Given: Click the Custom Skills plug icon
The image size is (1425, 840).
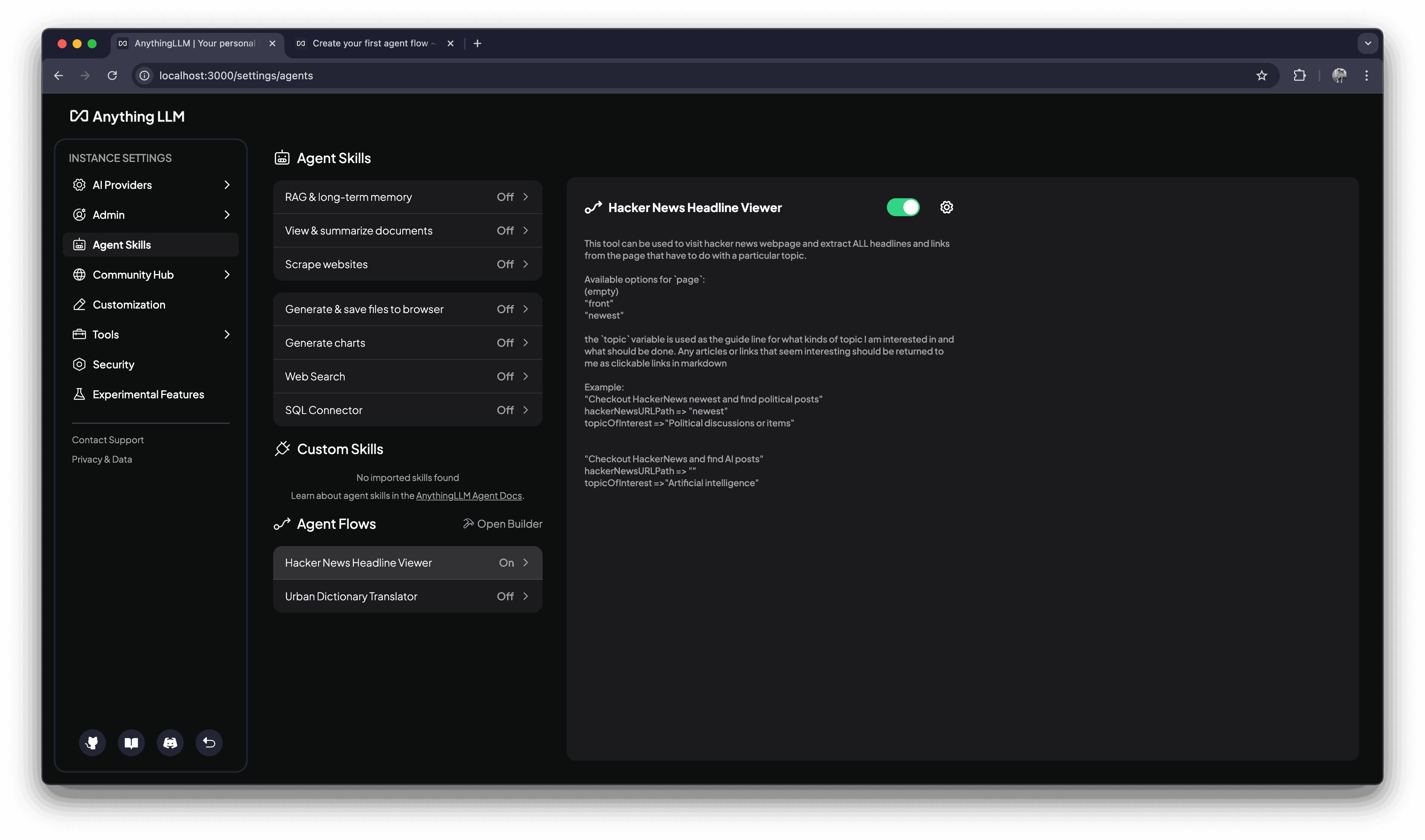Looking at the screenshot, I should click(282, 449).
